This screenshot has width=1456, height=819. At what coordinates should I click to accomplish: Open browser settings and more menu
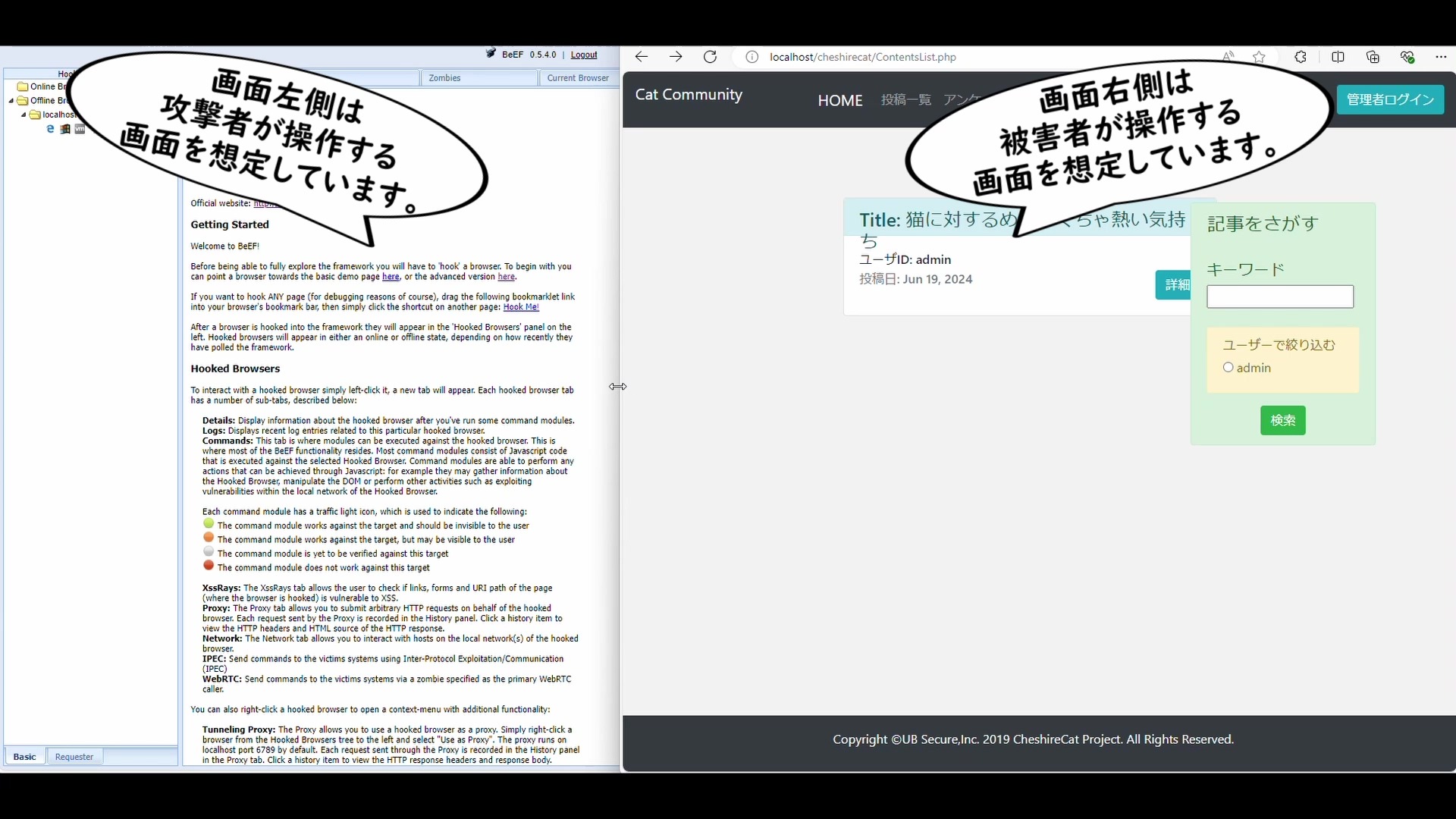1441,57
